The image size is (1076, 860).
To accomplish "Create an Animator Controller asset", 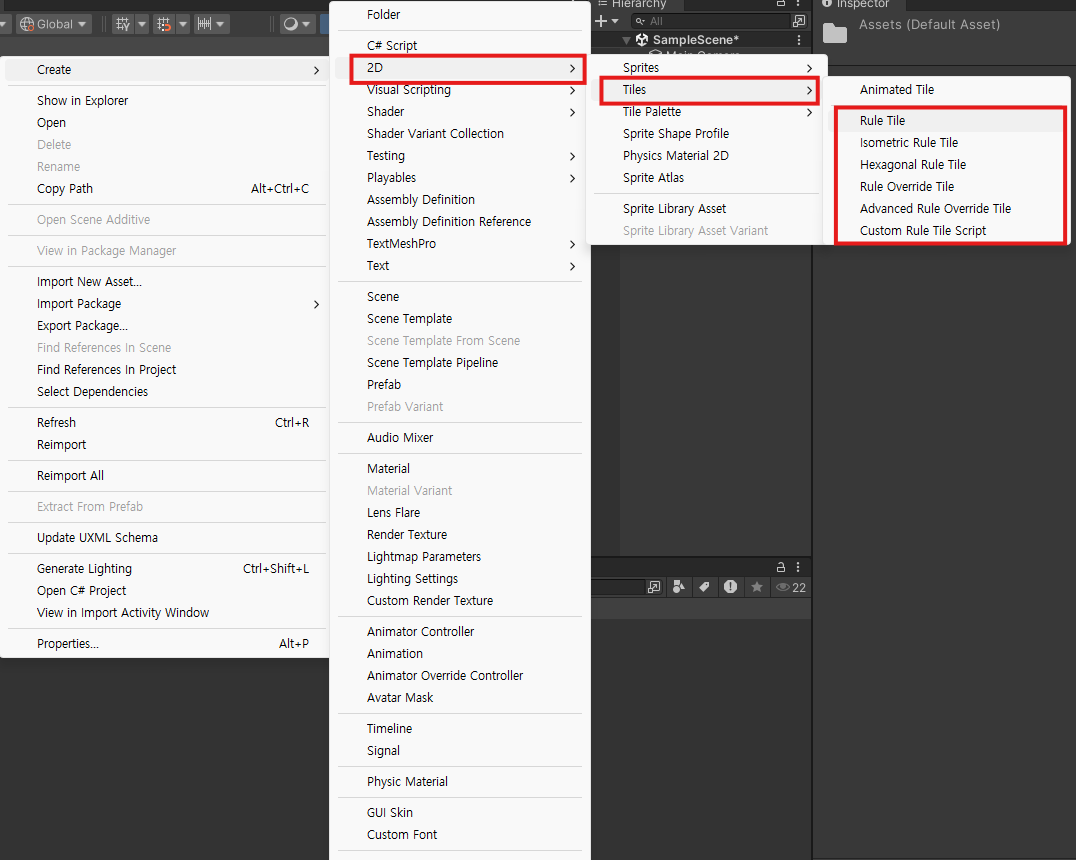I will click(460, 631).
